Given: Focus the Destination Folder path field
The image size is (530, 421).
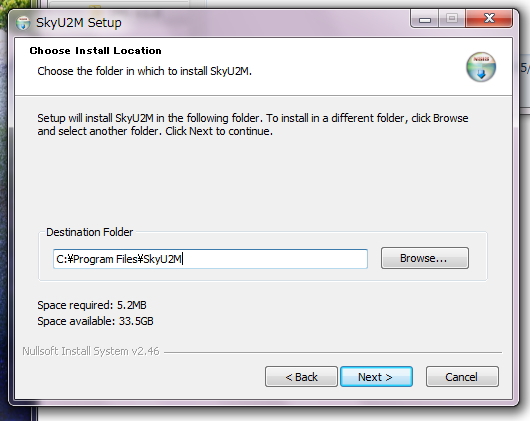Looking at the screenshot, I should click(210, 259).
